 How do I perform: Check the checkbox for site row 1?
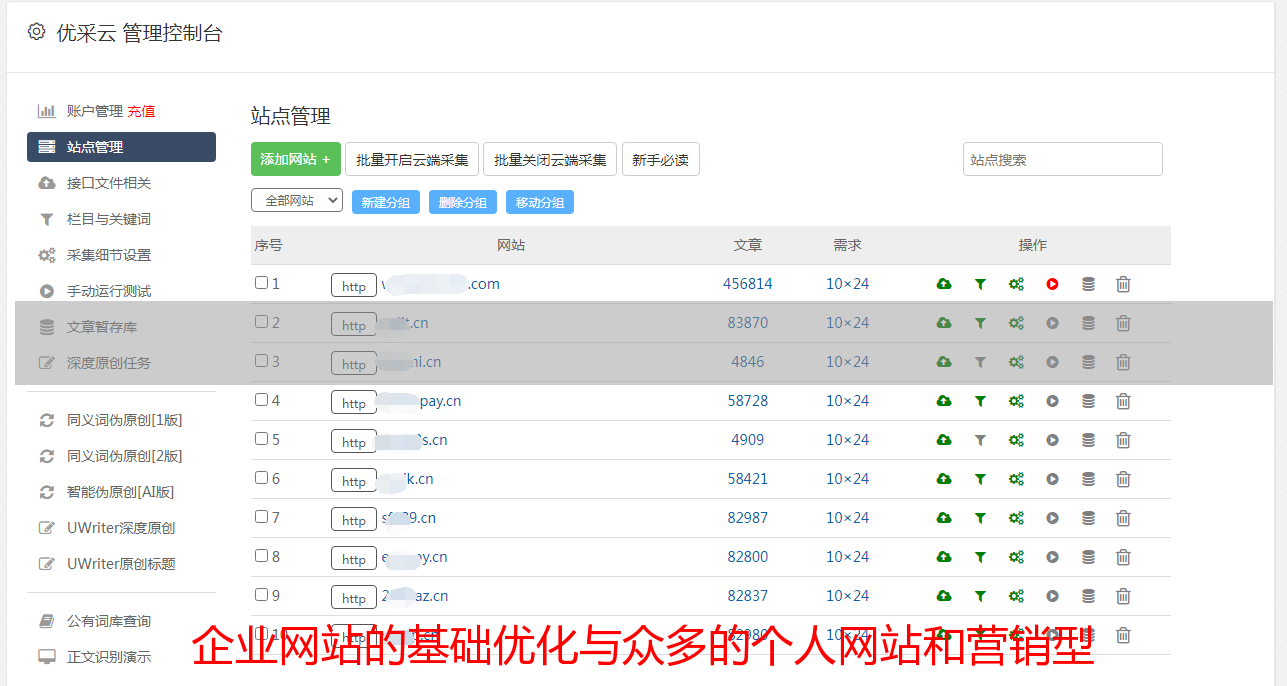[261, 283]
